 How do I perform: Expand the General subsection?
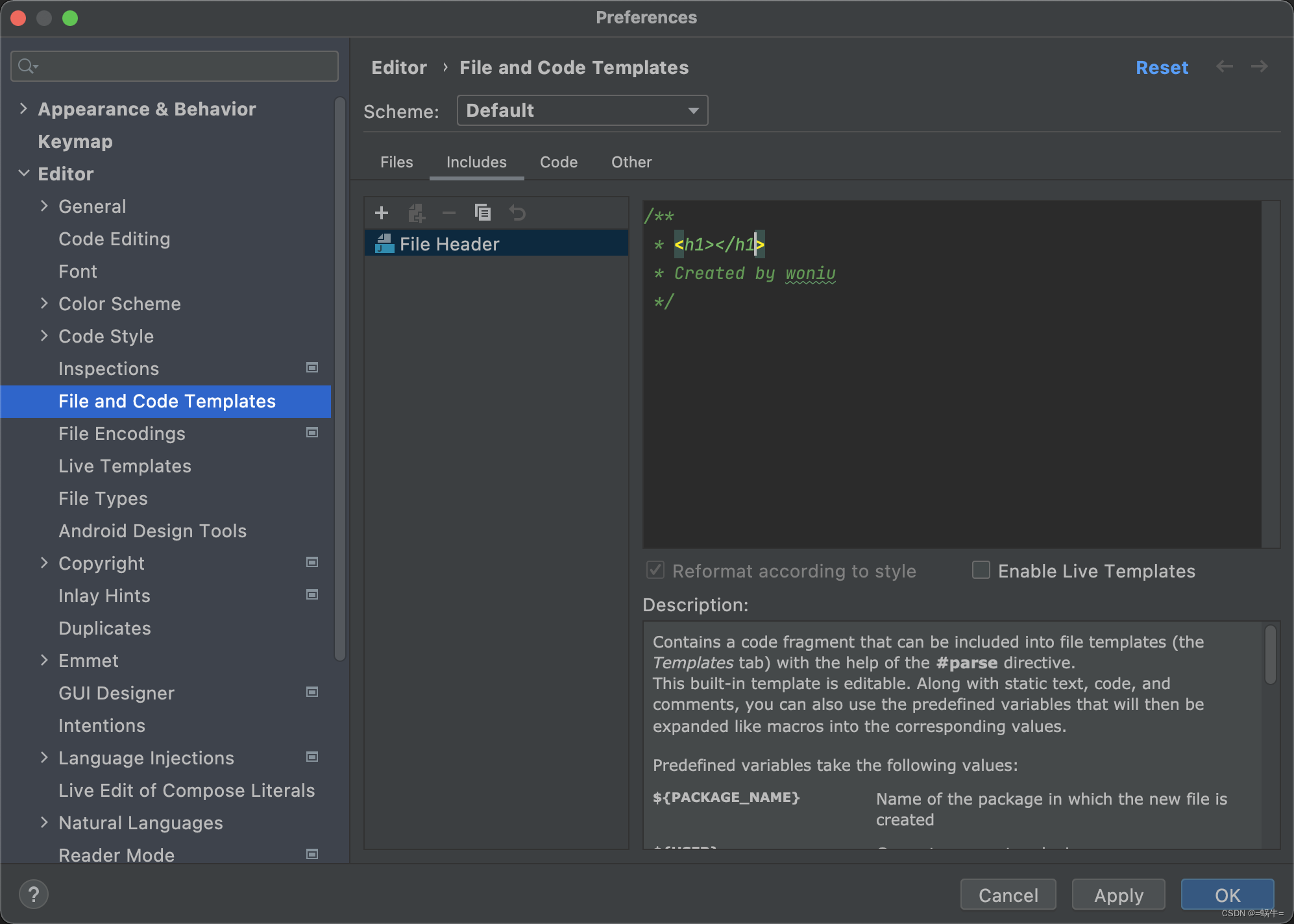pyautogui.click(x=44, y=206)
